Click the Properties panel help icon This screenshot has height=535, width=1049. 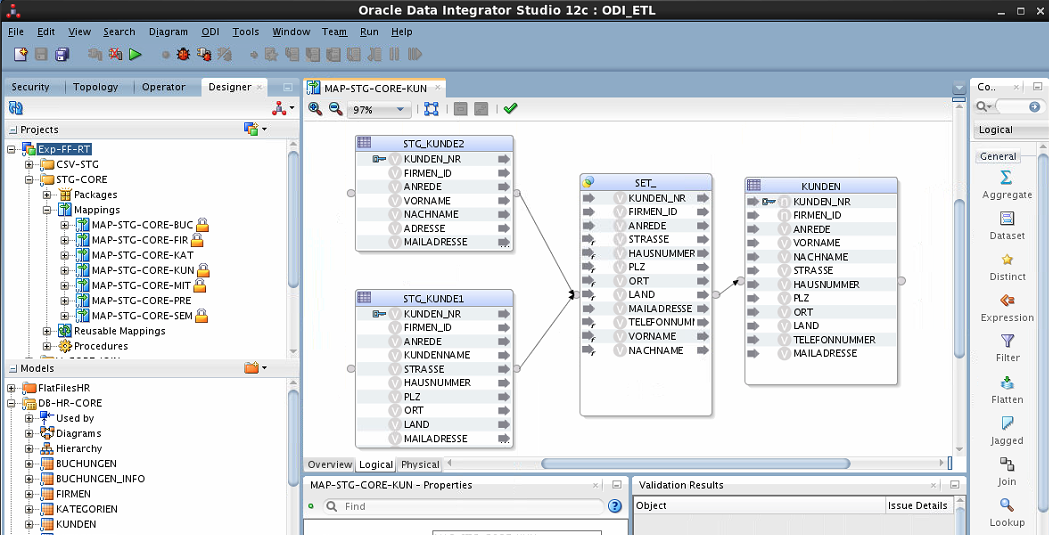[x=615, y=506]
